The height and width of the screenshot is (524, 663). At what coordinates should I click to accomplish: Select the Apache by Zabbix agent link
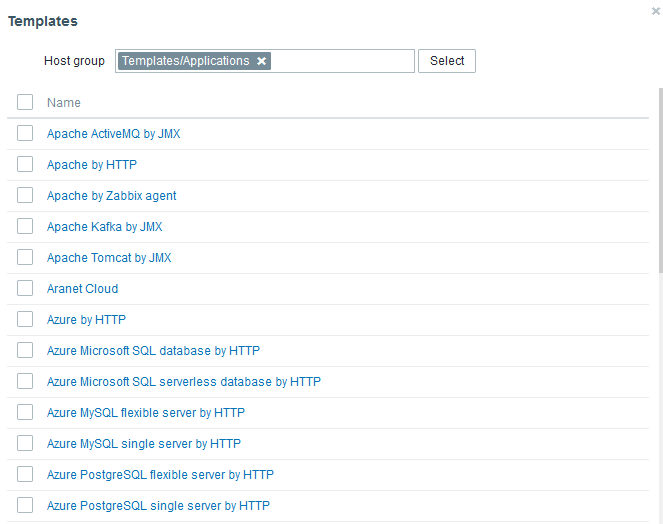pyautogui.click(x=112, y=196)
